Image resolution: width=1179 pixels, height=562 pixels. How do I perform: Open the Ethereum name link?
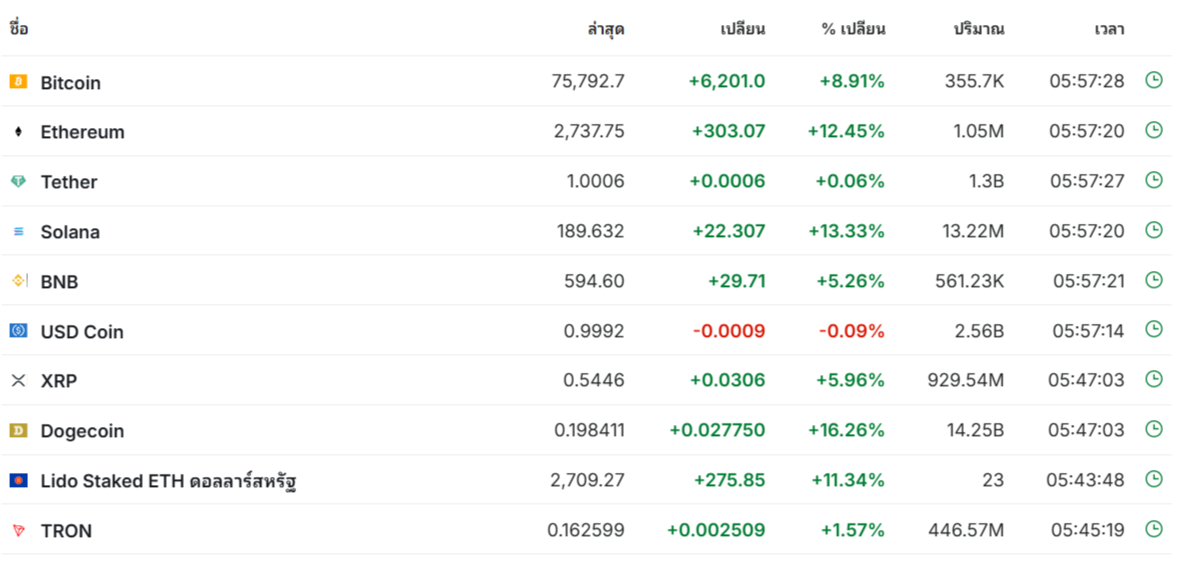click(83, 132)
